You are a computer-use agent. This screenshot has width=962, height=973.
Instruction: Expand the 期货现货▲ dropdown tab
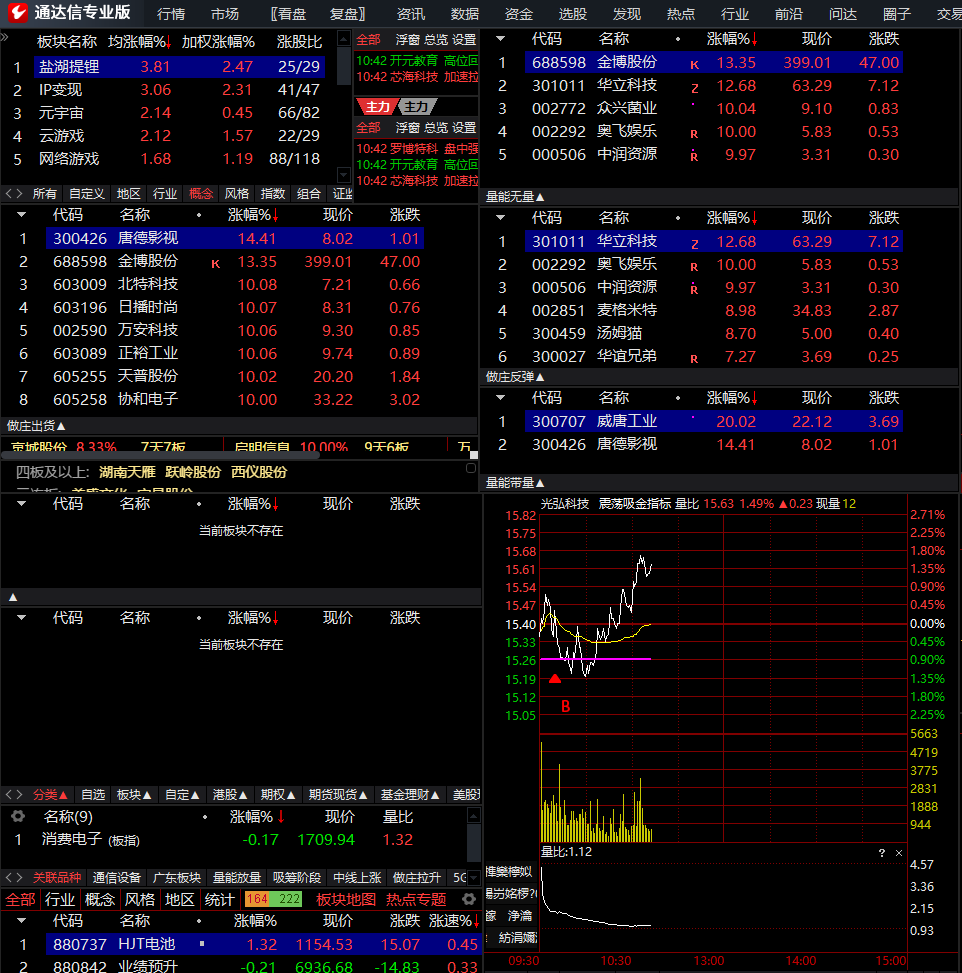coord(338,795)
